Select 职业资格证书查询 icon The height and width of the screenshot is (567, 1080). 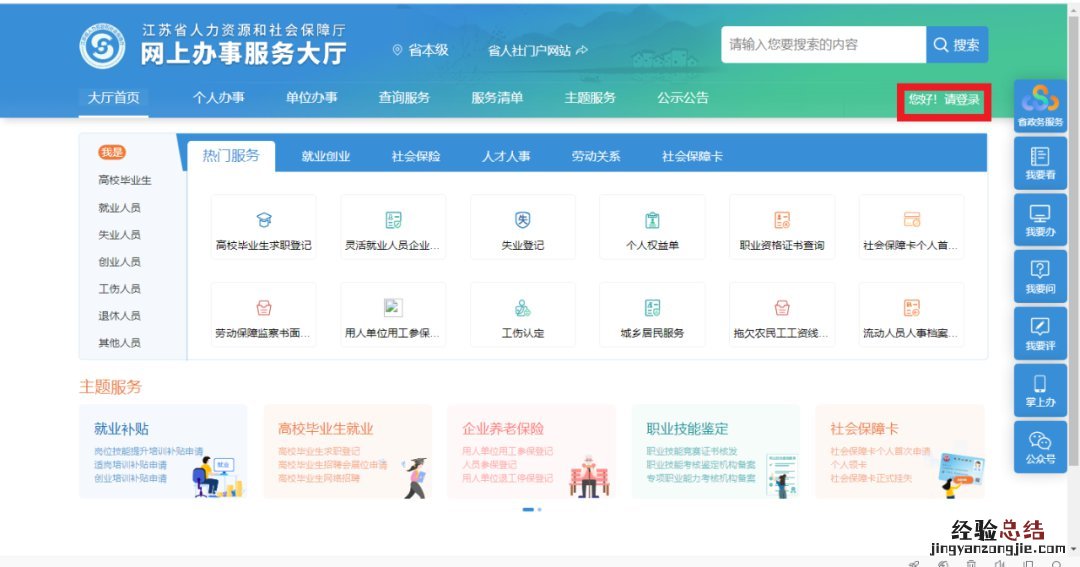click(x=782, y=221)
